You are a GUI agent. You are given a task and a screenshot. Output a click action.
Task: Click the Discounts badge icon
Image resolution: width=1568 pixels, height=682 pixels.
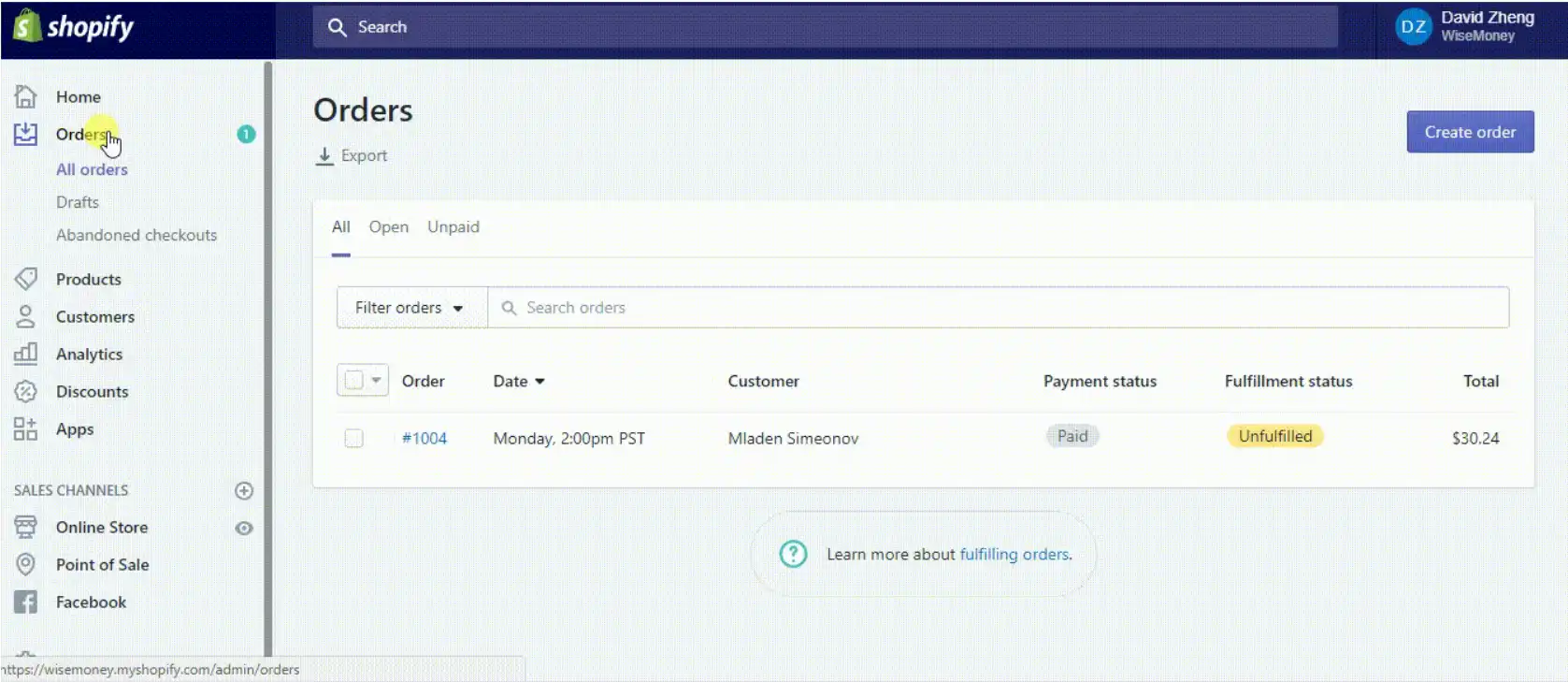tap(25, 391)
